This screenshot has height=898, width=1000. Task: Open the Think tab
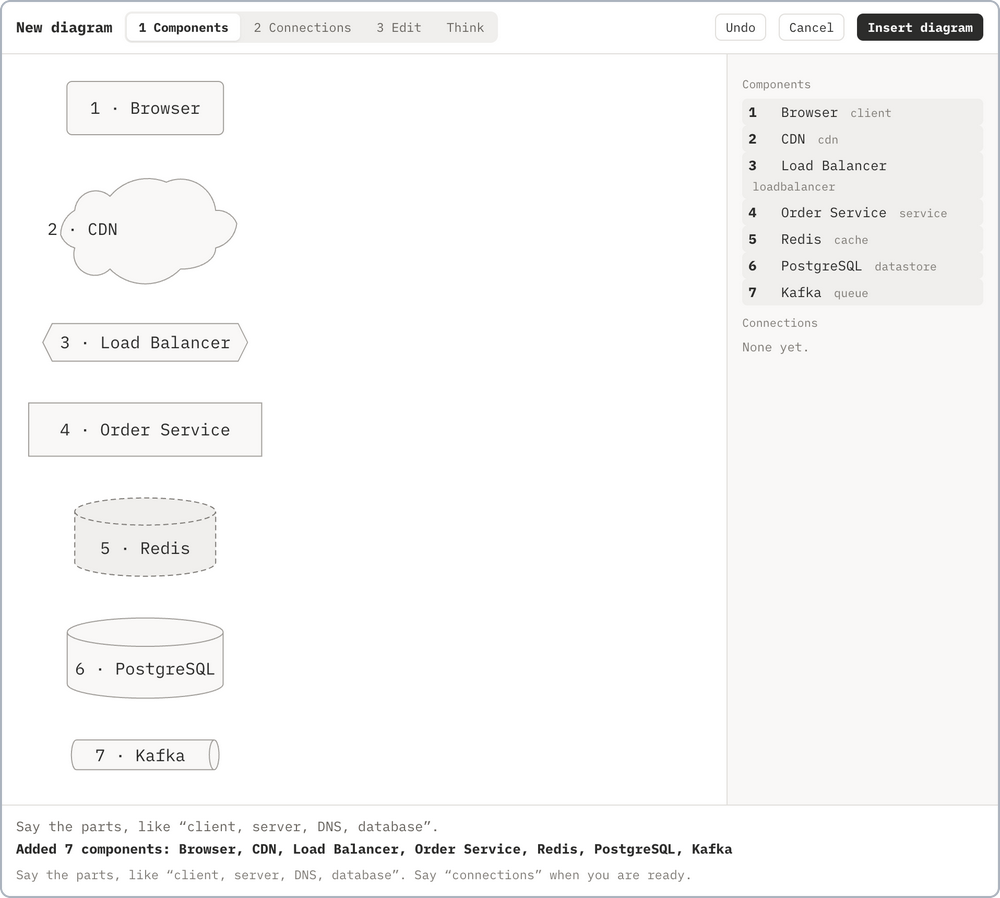click(x=465, y=27)
